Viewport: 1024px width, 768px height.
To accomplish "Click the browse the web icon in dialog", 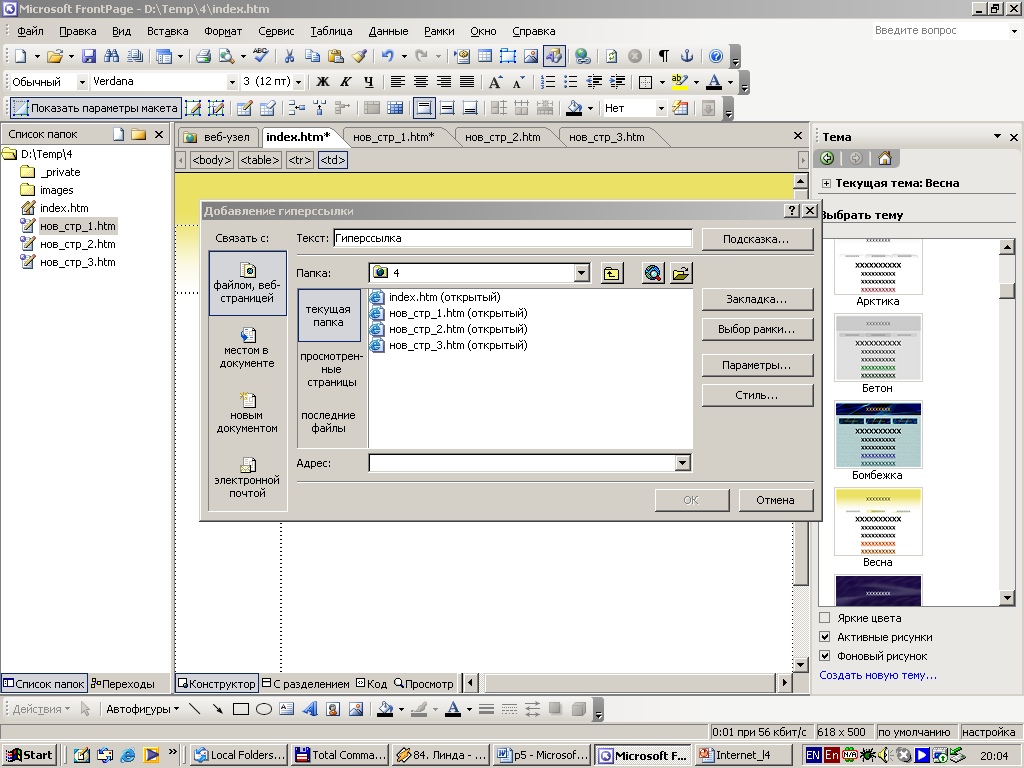I will pos(653,274).
